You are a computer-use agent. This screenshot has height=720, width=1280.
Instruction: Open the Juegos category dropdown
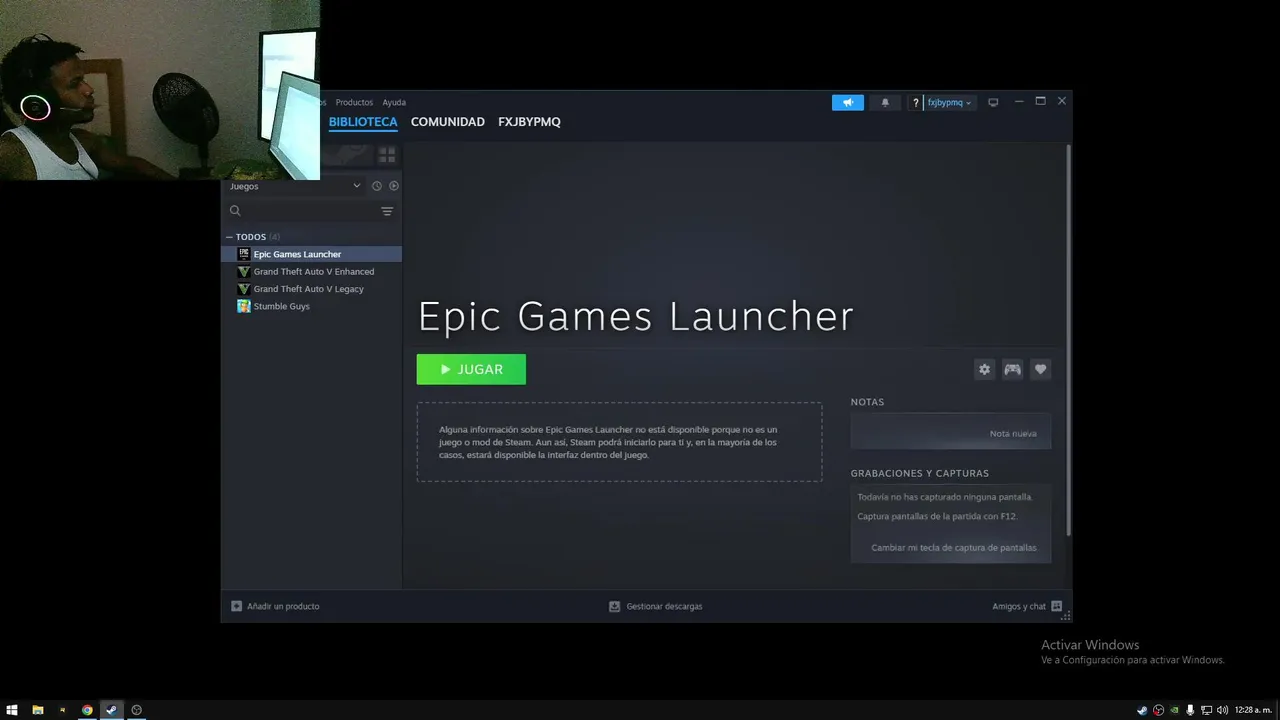coord(295,186)
